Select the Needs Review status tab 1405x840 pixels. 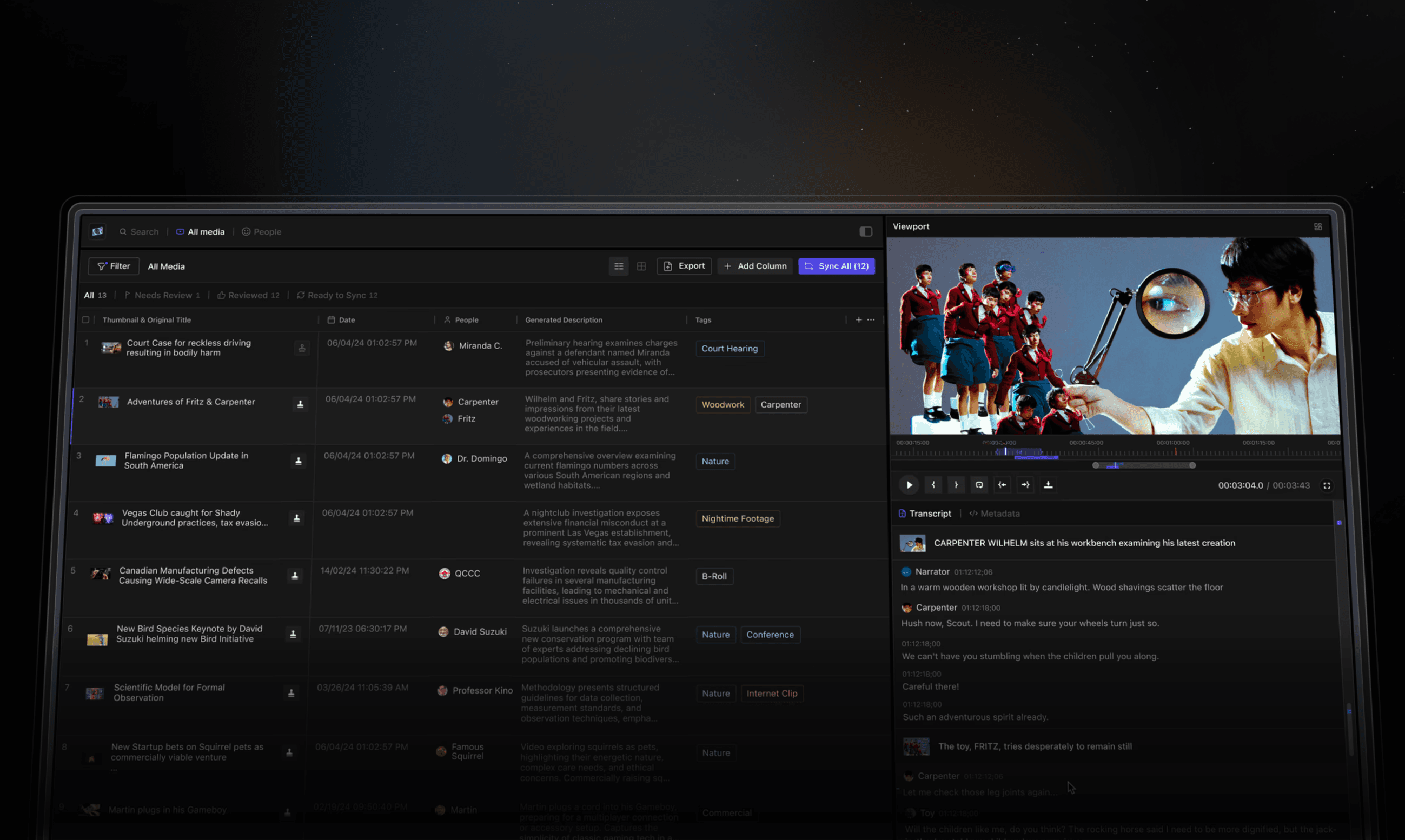click(x=162, y=295)
